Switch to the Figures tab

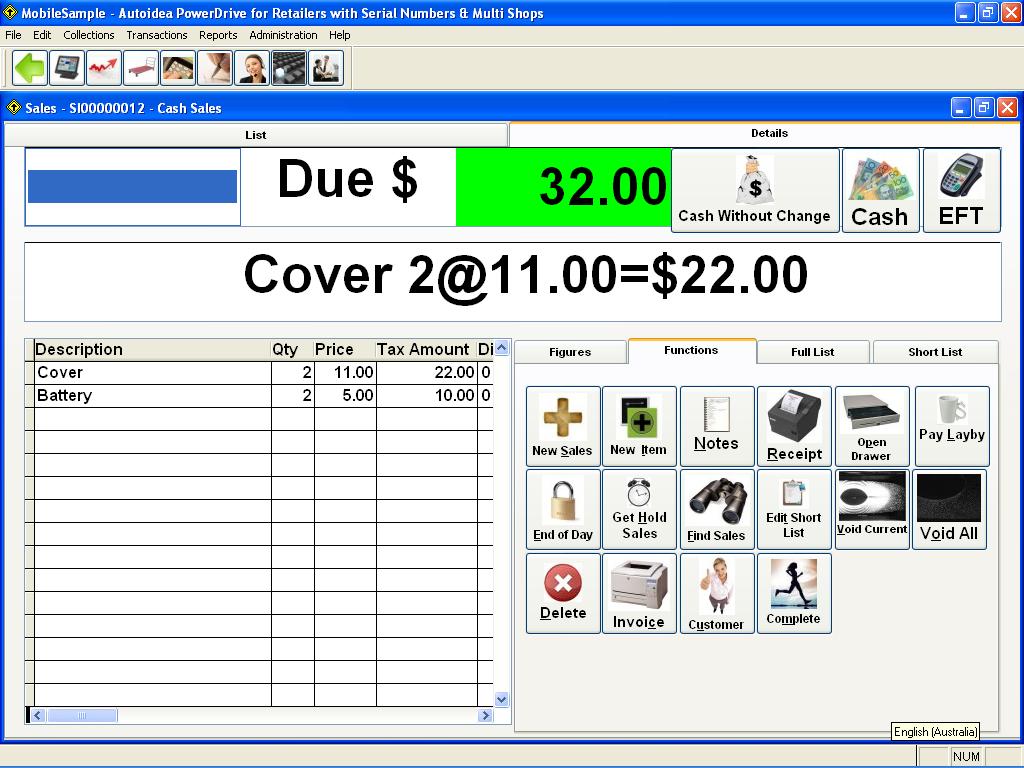[x=570, y=352]
